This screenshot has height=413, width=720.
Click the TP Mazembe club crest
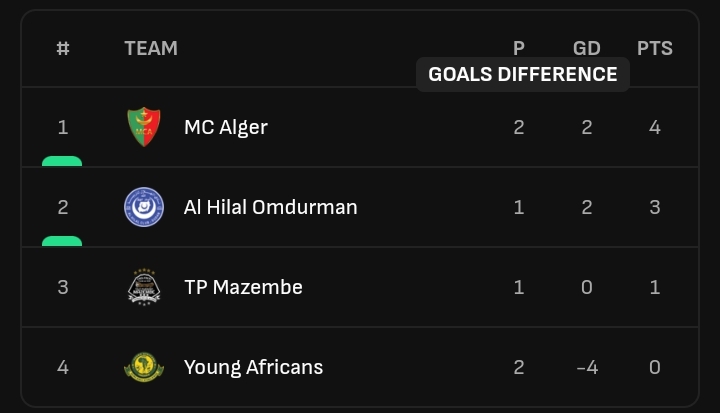[x=144, y=287]
